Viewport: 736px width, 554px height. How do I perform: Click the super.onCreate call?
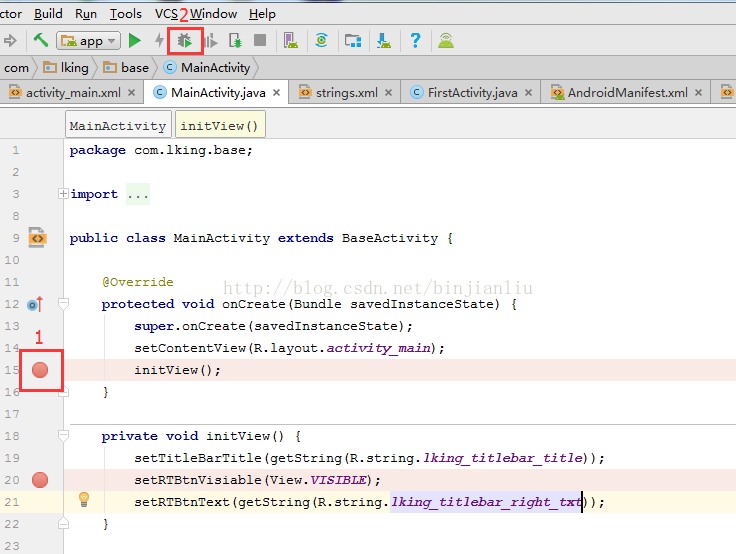click(x=273, y=326)
